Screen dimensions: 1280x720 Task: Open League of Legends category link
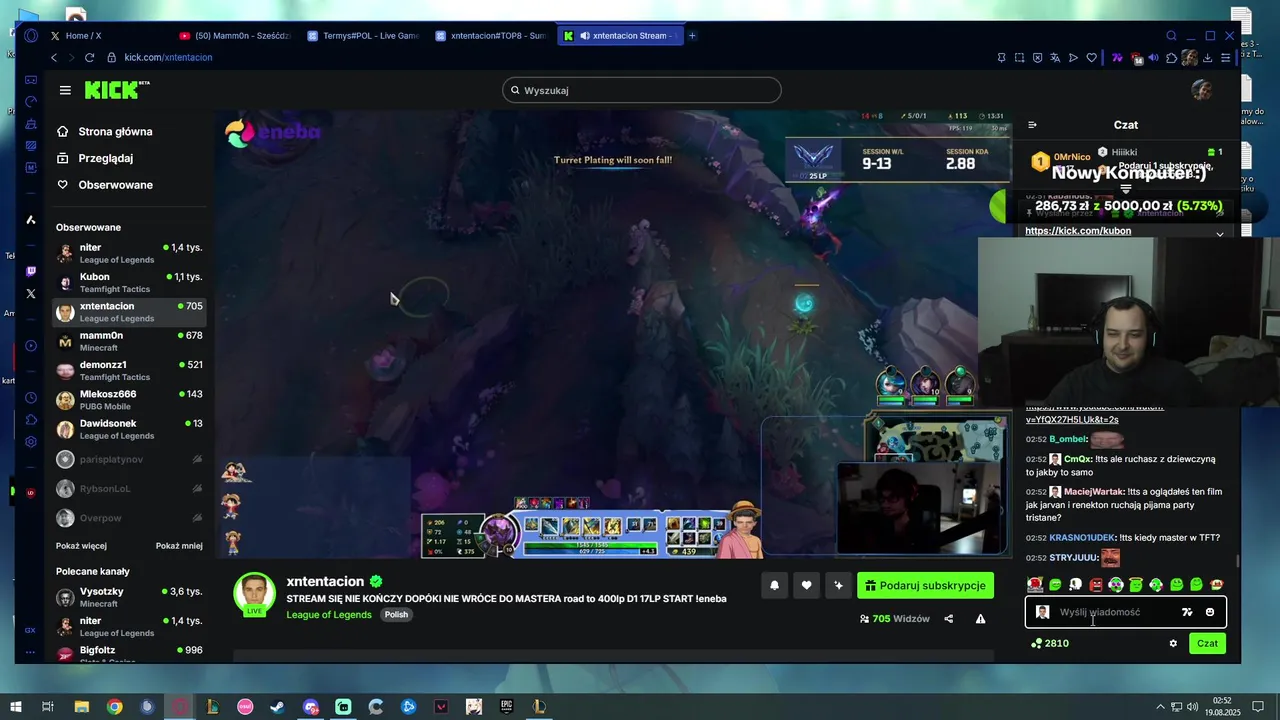pos(329,615)
